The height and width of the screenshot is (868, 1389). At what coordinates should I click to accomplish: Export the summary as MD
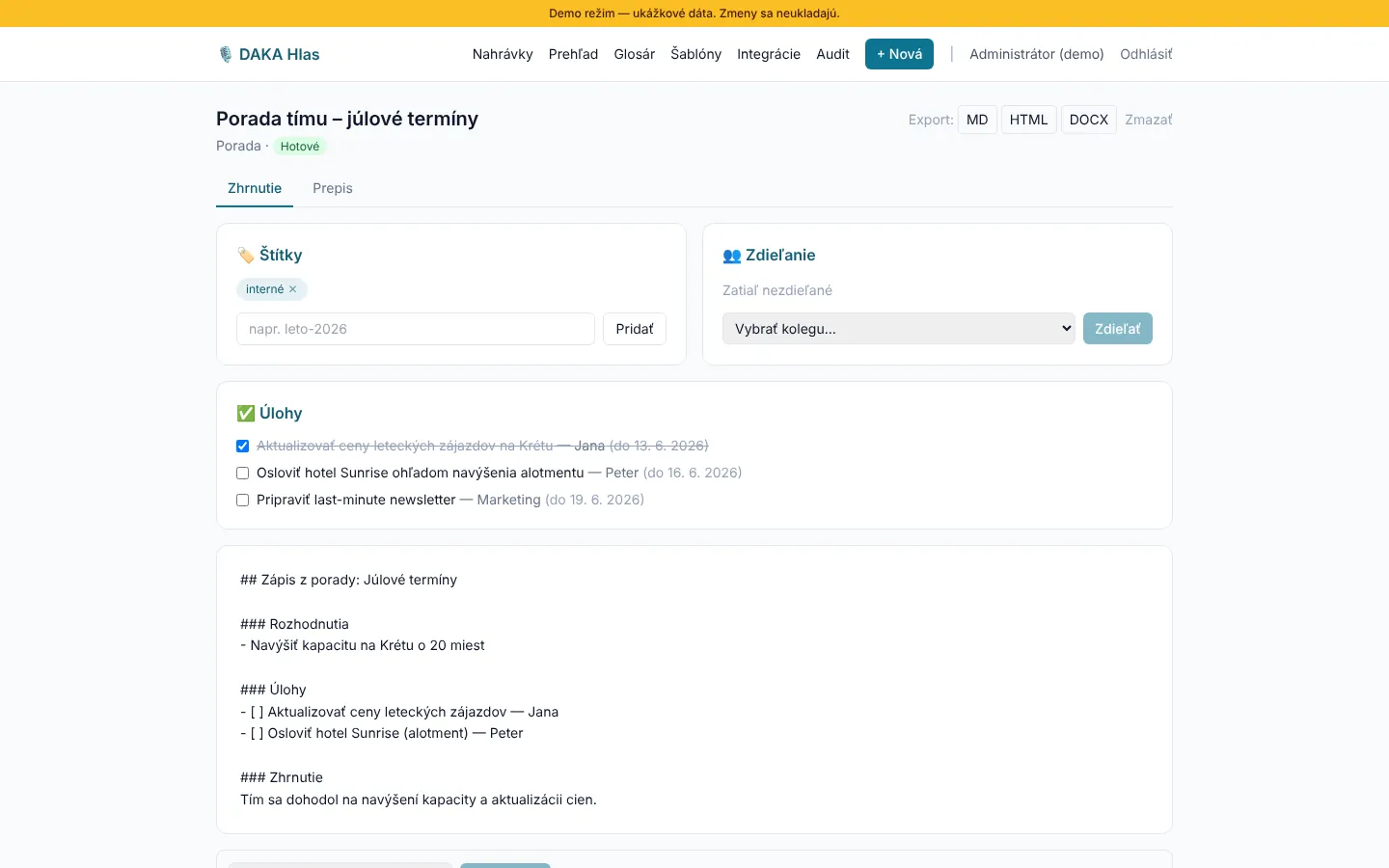click(x=977, y=120)
